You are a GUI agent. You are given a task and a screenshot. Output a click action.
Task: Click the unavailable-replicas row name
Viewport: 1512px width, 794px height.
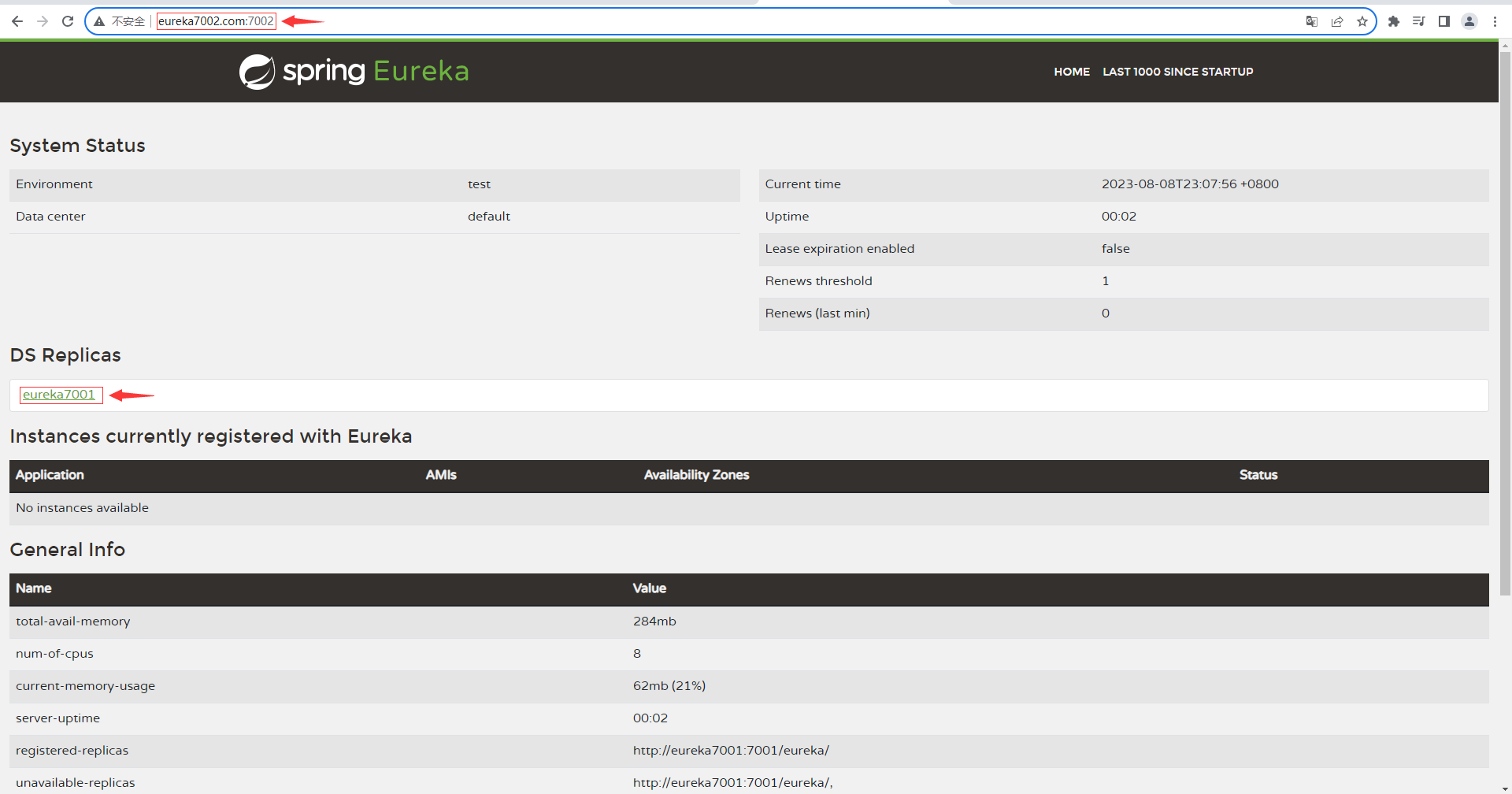76,783
